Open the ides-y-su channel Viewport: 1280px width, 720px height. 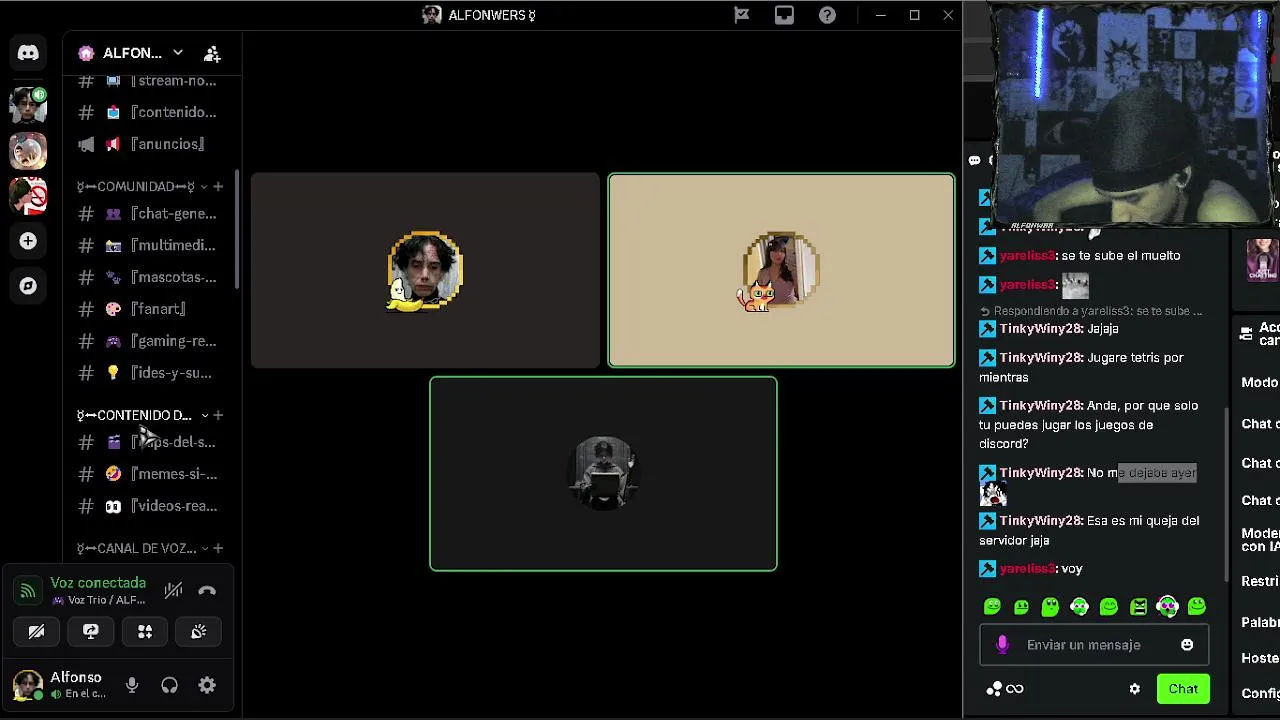tap(150, 373)
